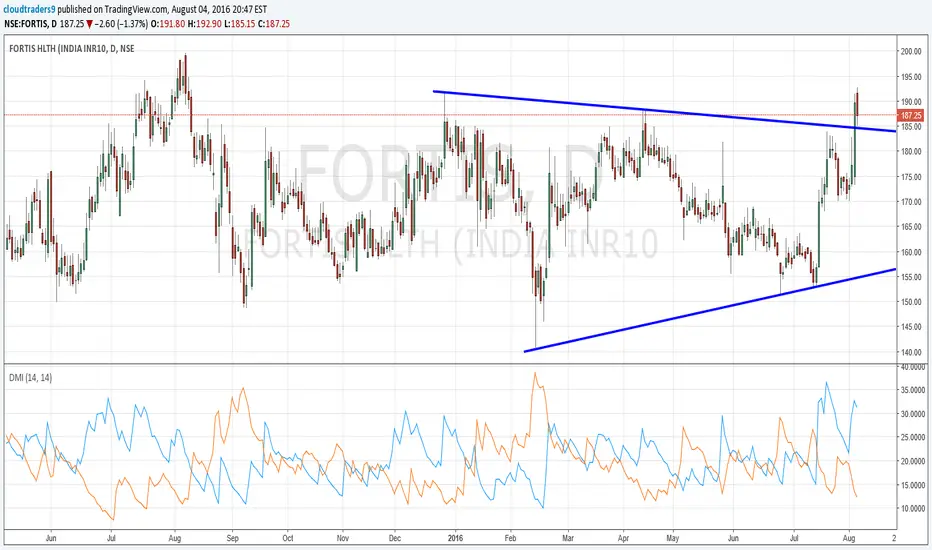Click the Sep time axis label
This screenshot has height=550, width=932.
click(232, 538)
